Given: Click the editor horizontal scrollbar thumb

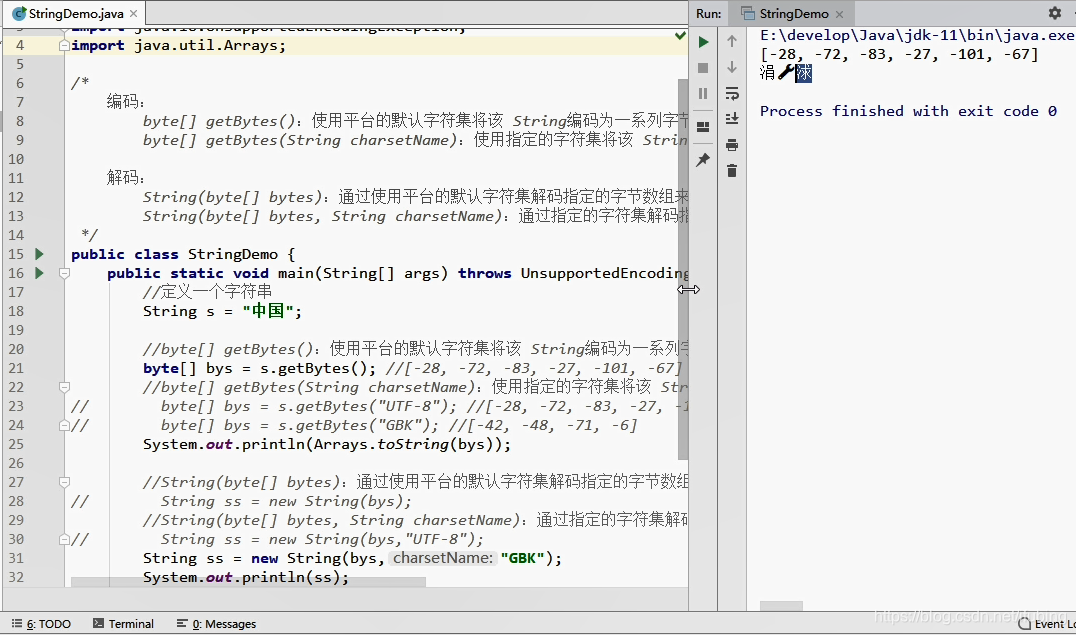Looking at the screenshot, I should click(248, 582).
